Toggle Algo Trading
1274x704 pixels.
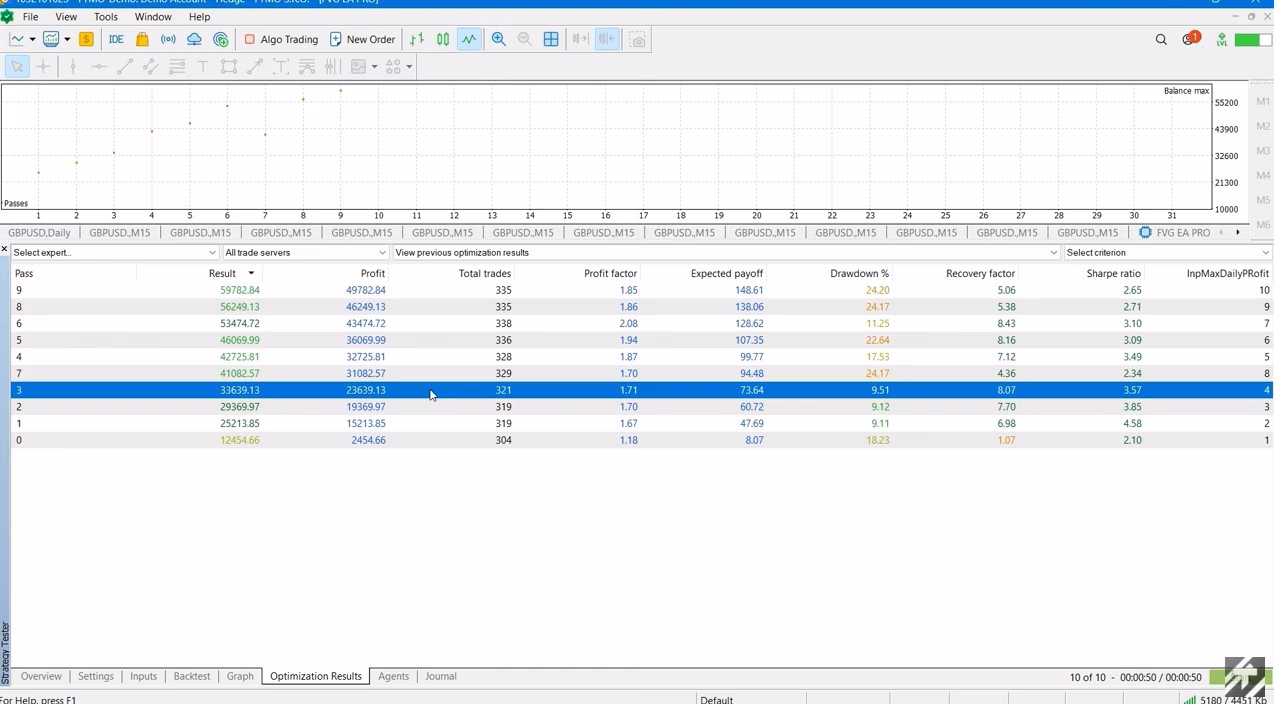pos(281,39)
